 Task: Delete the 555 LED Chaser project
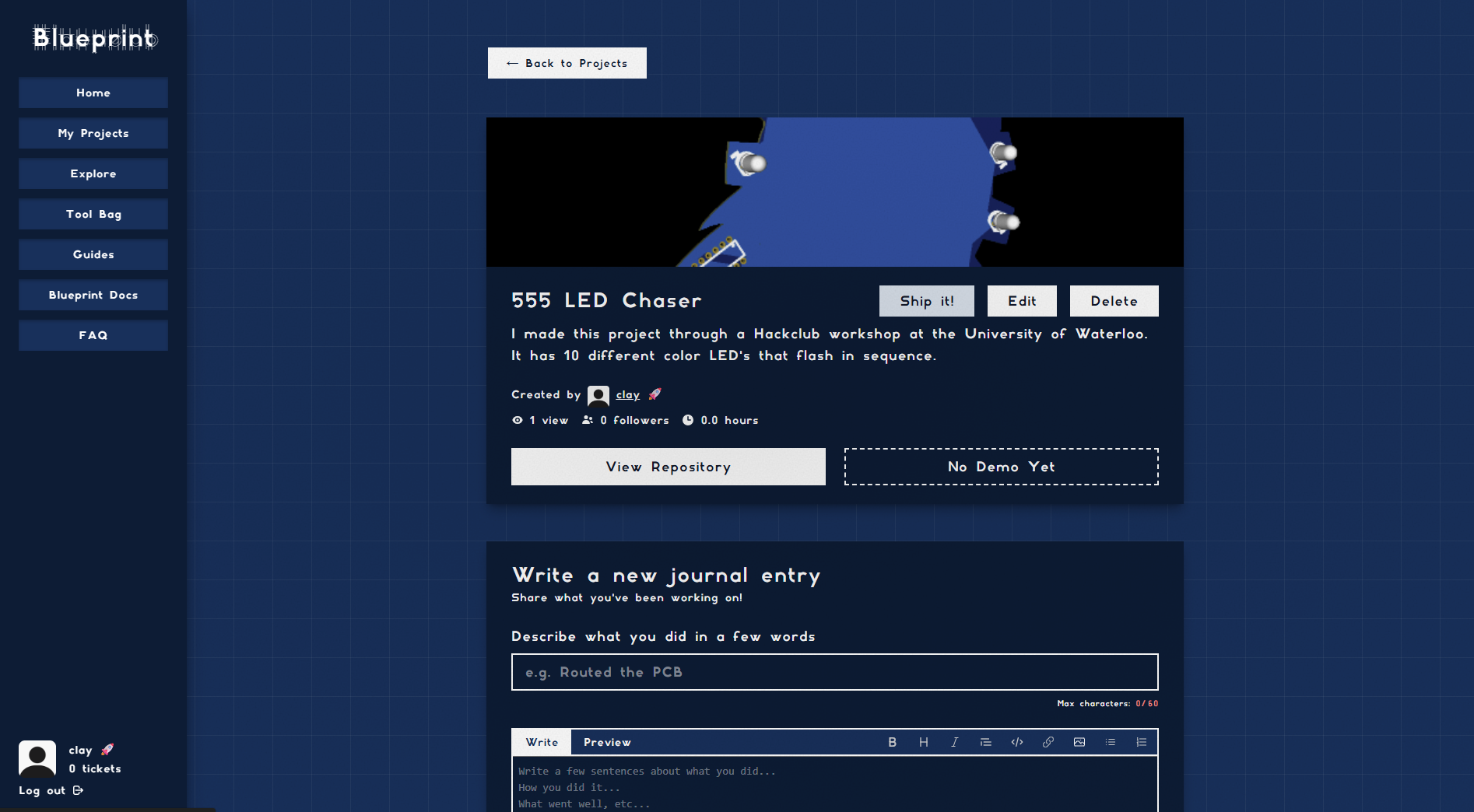click(x=1114, y=301)
